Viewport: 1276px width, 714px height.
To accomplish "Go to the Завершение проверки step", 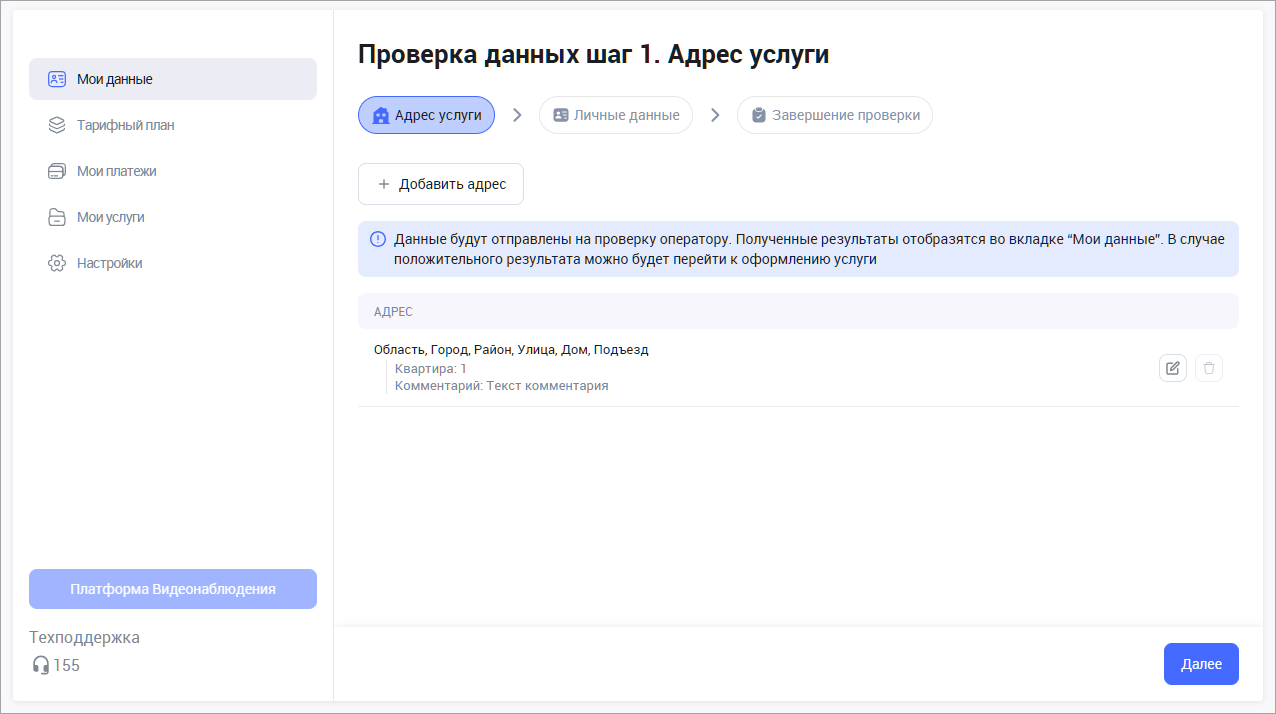I will point(835,115).
